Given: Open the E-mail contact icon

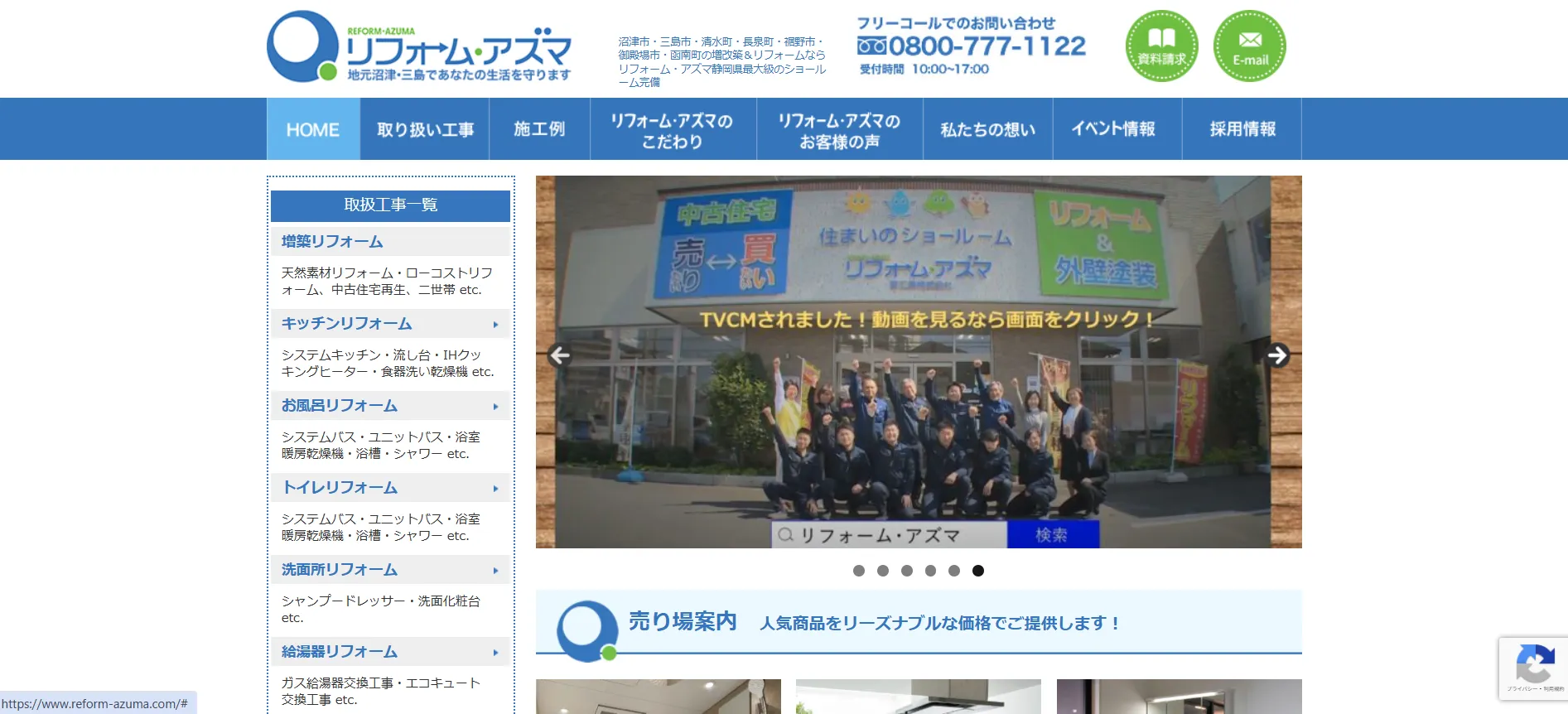Looking at the screenshot, I should (x=1250, y=46).
